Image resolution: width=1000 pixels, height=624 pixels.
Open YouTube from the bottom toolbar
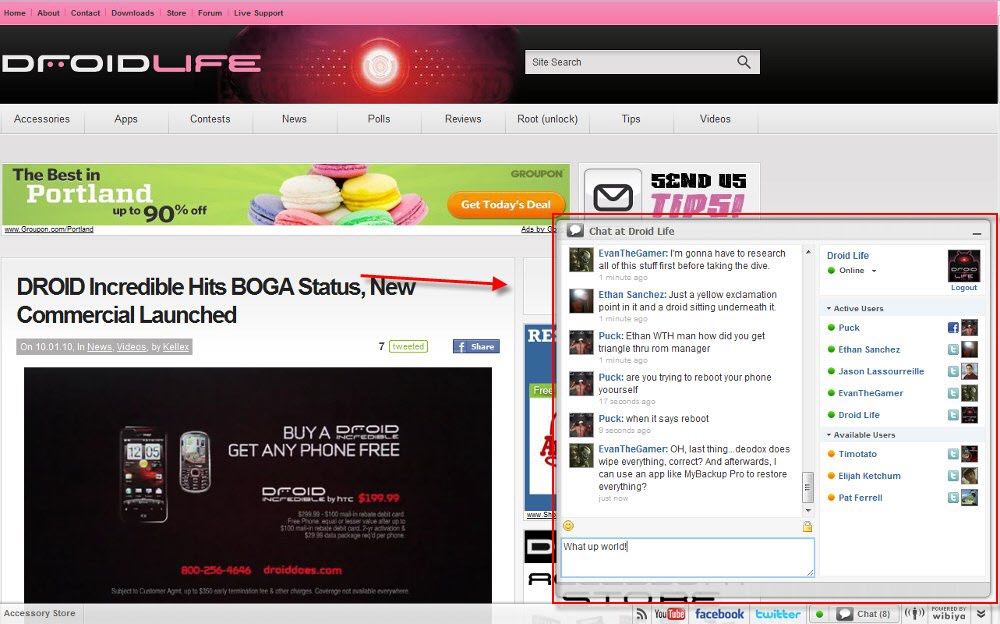tap(669, 613)
